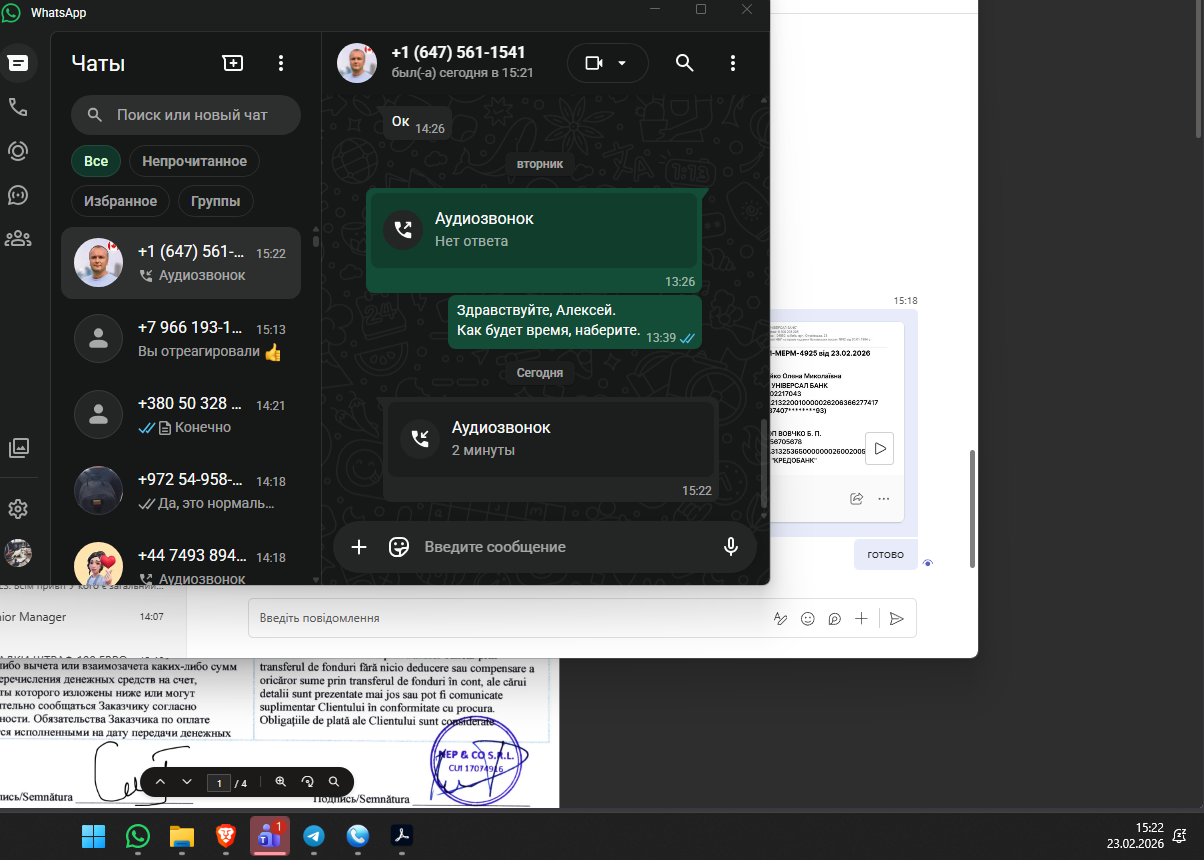Select the 'Все' chat filter

96,161
